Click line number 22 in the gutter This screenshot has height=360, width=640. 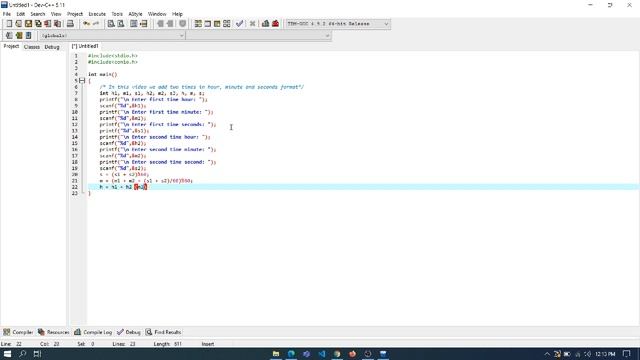coord(75,187)
